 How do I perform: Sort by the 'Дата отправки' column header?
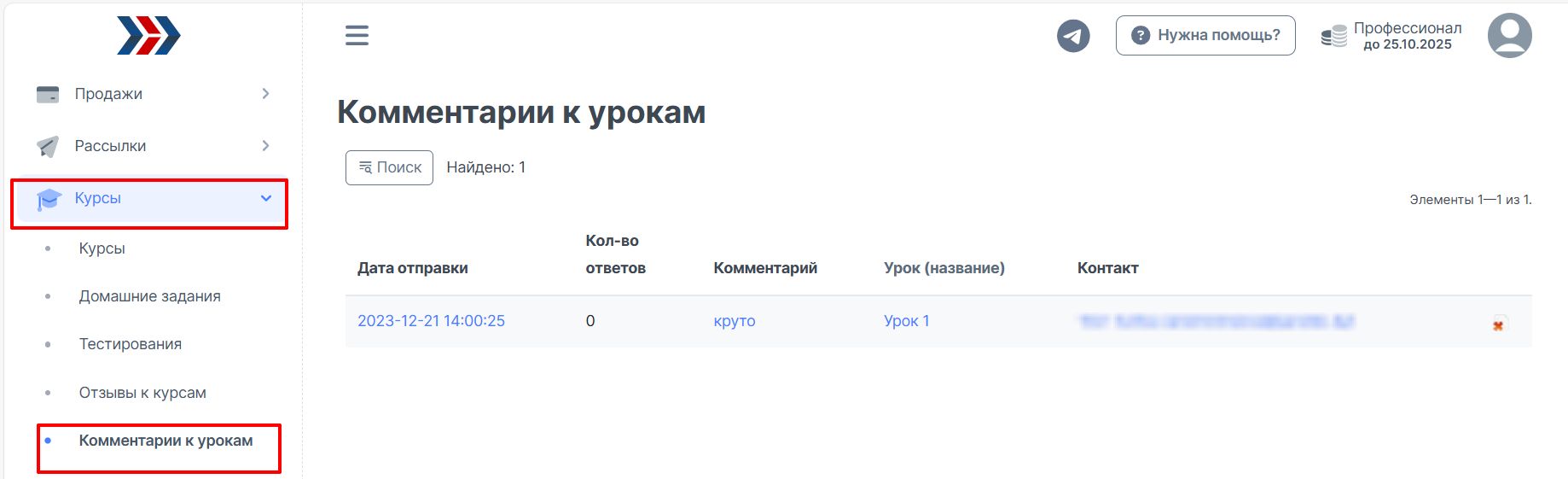[x=413, y=268]
